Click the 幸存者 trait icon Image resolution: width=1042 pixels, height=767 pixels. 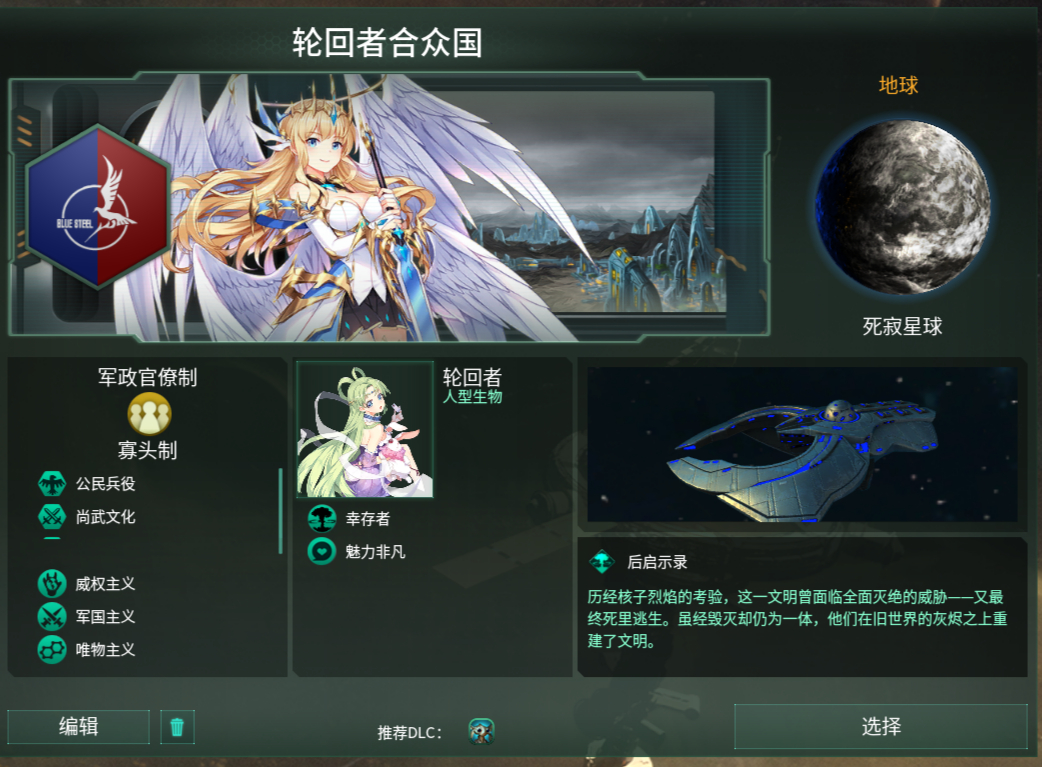point(322,518)
